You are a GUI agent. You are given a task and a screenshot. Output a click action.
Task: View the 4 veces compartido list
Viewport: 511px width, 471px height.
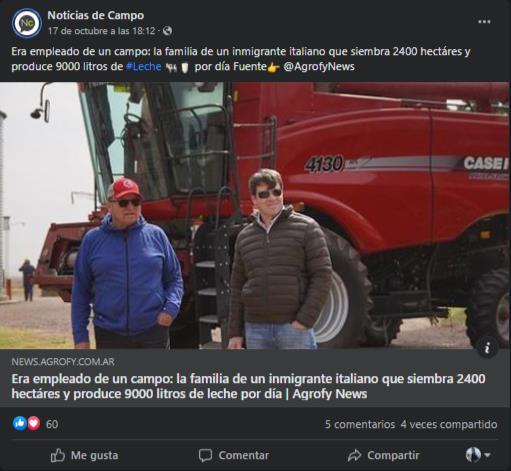click(x=449, y=424)
